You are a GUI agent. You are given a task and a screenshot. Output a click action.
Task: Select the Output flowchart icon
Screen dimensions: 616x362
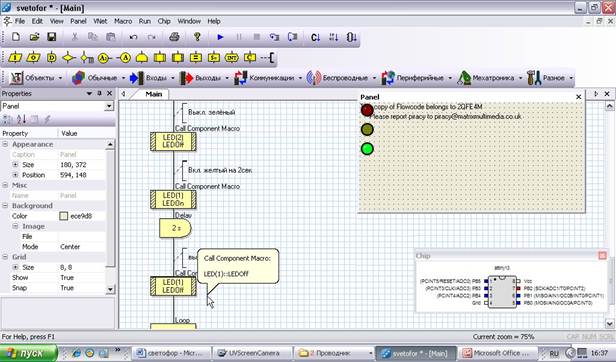point(33,58)
